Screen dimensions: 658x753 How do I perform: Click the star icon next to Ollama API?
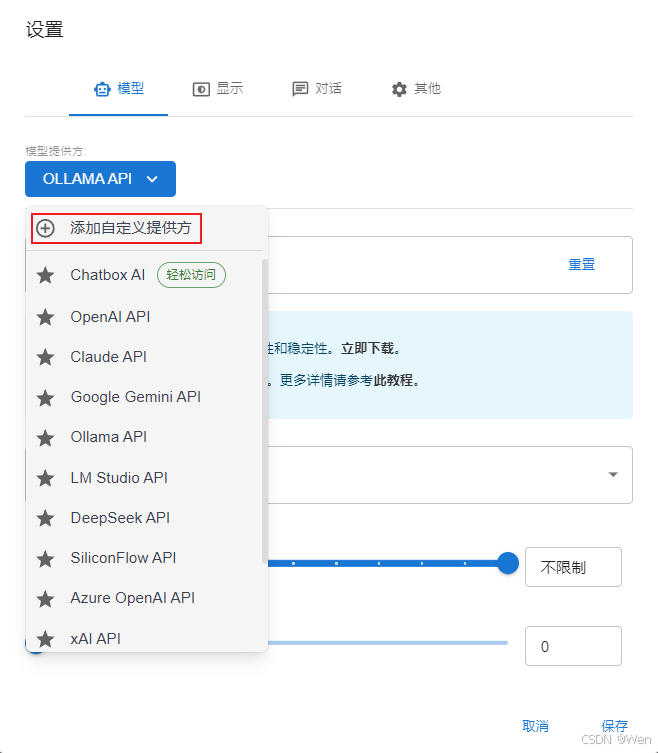click(x=46, y=437)
